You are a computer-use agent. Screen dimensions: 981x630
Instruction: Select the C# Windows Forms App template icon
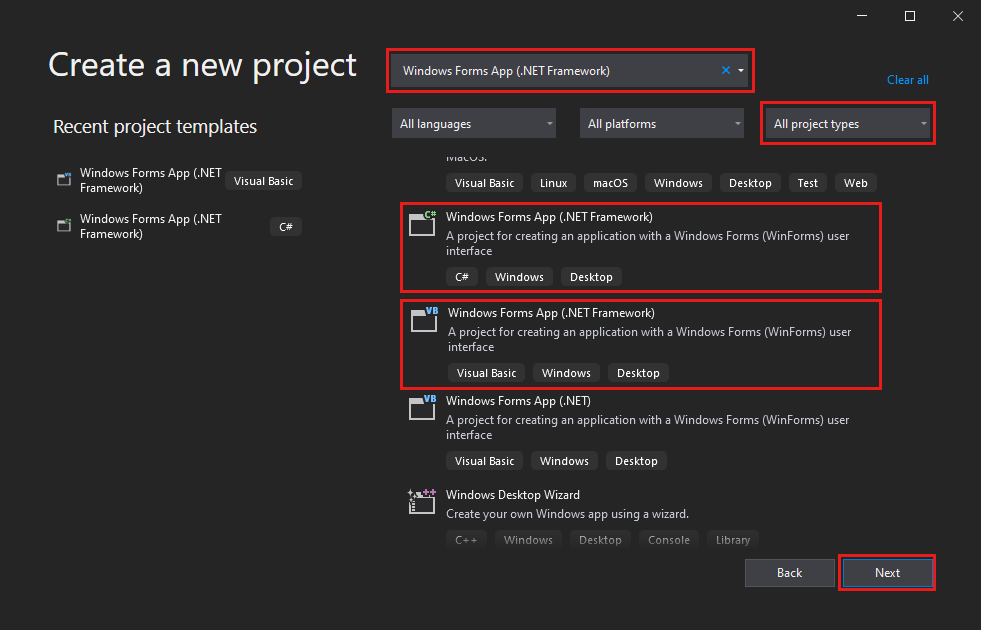(421, 223)
